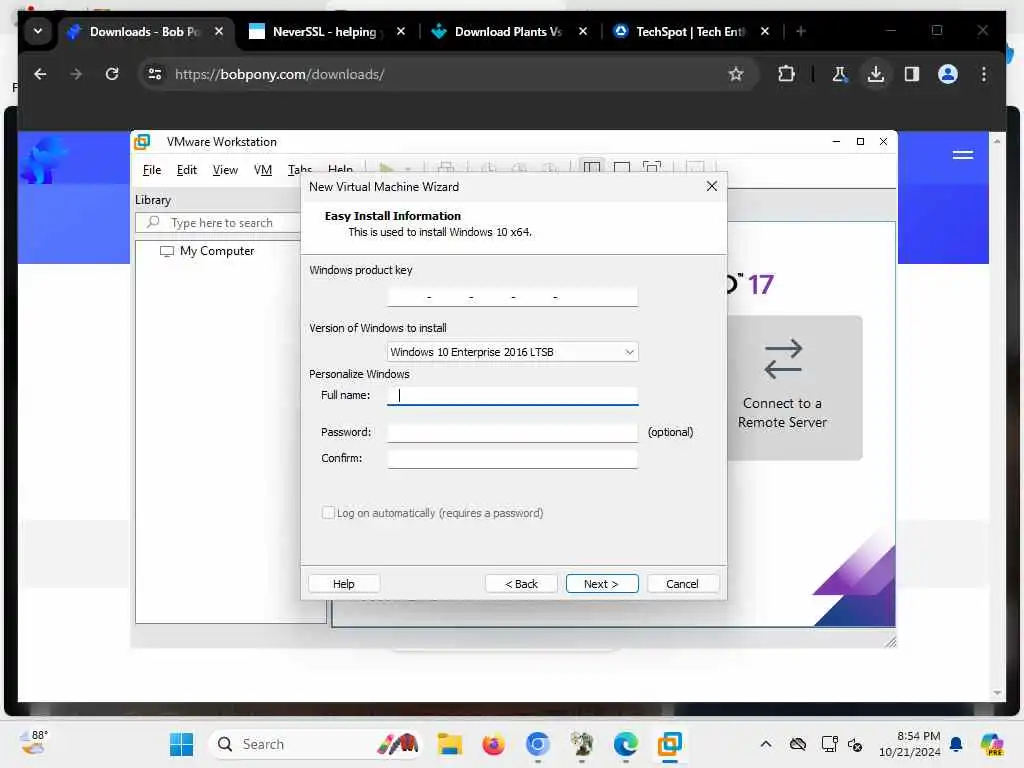Toggle VMware show library toolbar icon
This screenshot has height=768, width=1024.
pyautogui.click(x=592, y=168)
